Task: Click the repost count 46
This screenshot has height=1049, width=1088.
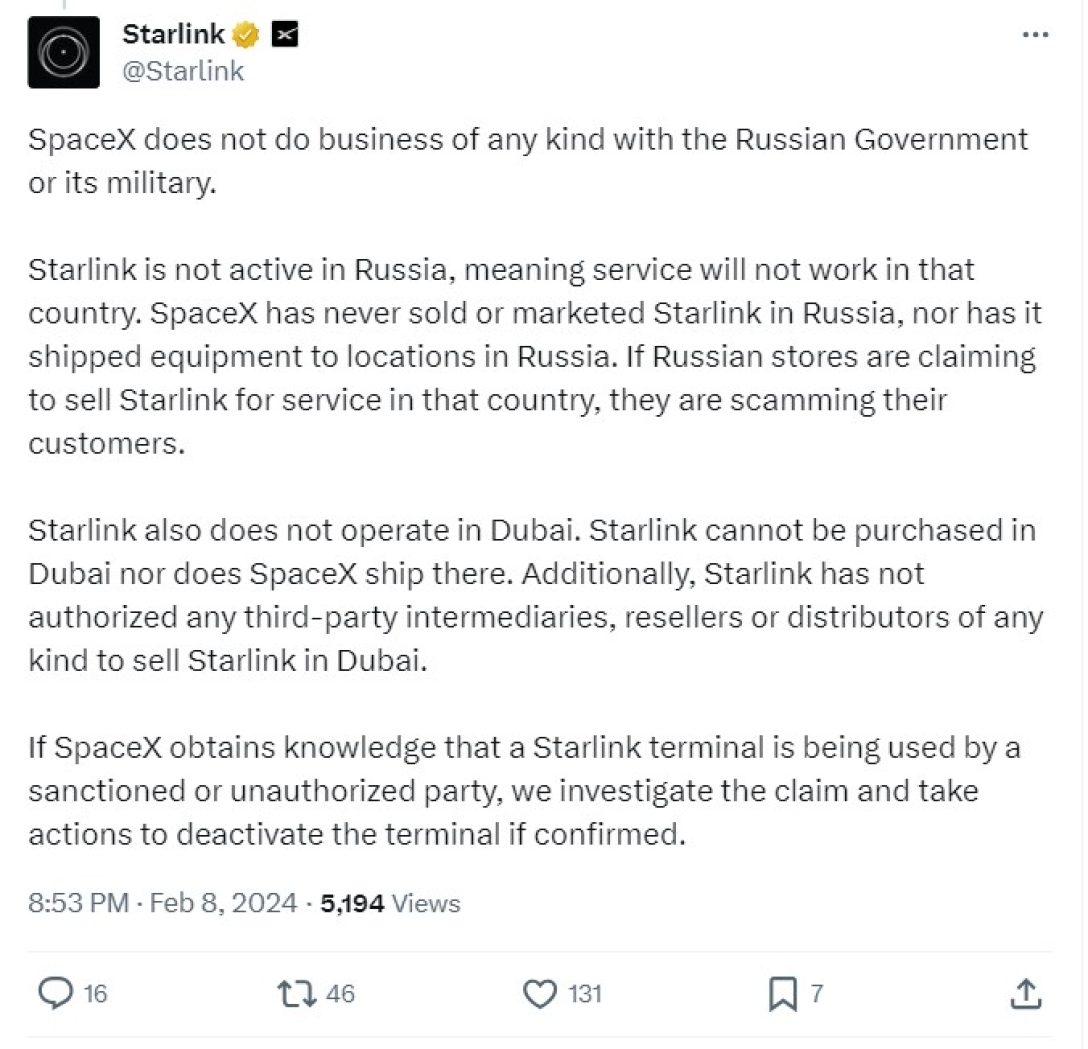Action: [x=340, y=993]
